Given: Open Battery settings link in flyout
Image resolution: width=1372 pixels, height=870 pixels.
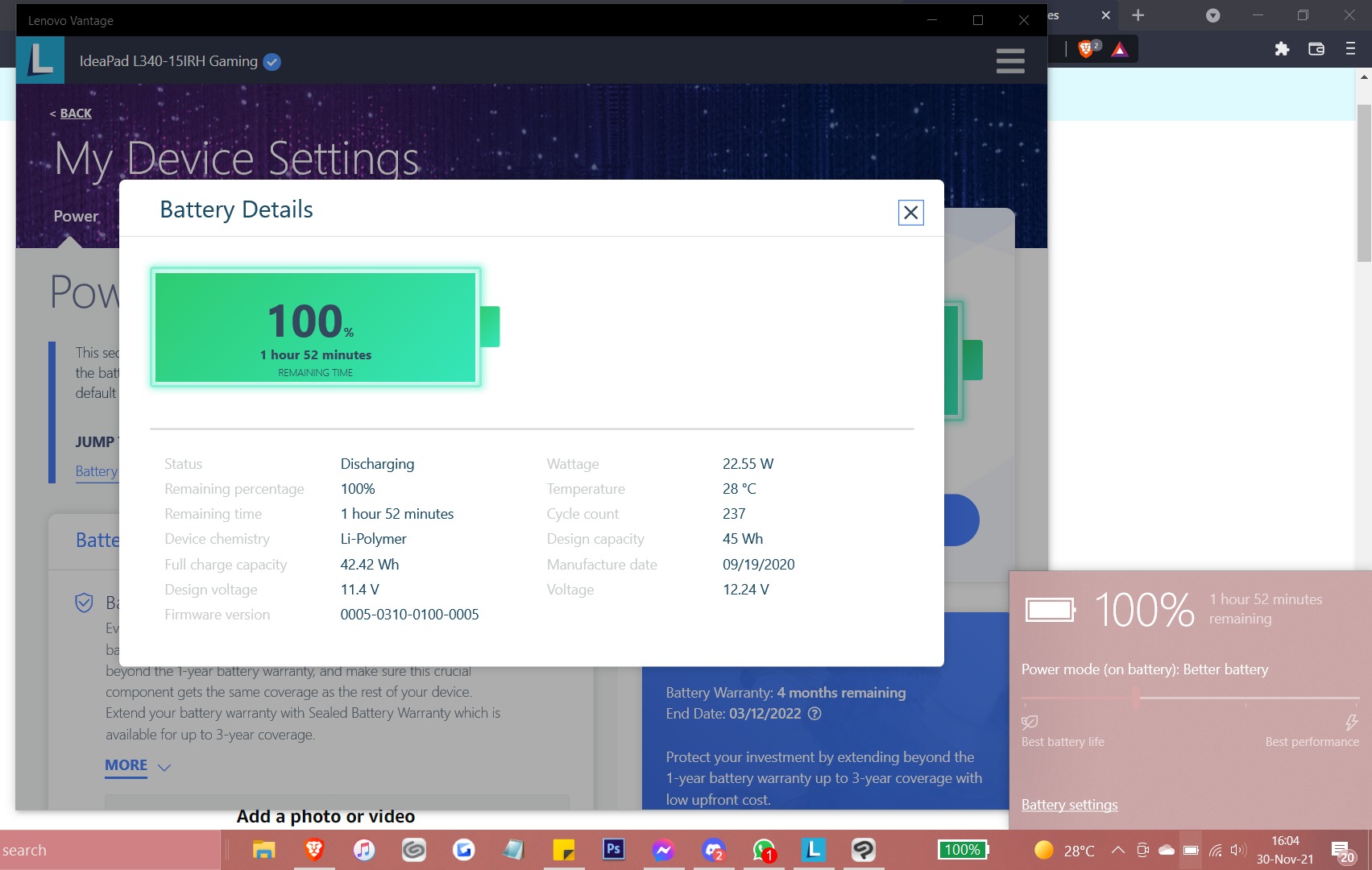Looking at the screenshot, I should point(1069,805).
